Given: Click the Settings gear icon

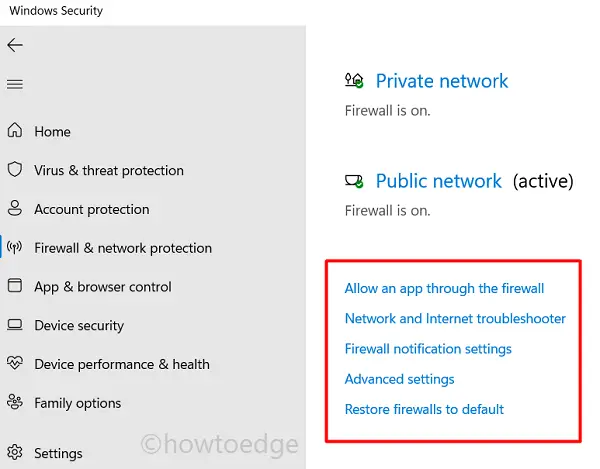Looking at the screenshot, I should click(x=15, y=453).
